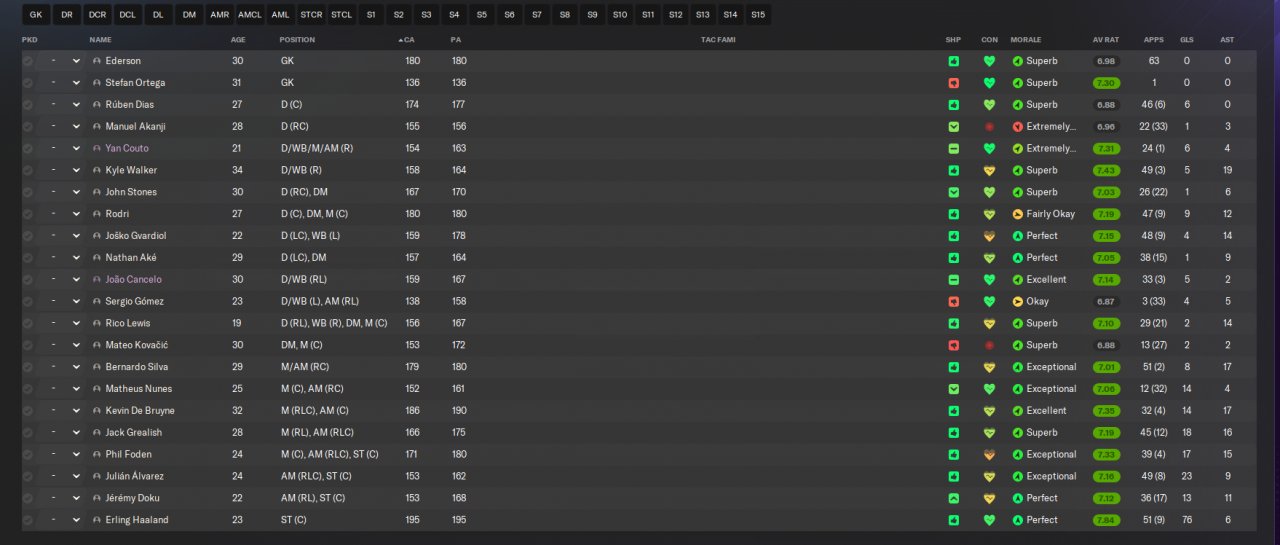Screen dimensions: 1280x545
Task: Toggle the picked circle for Ederson
Action: point(28,61)
